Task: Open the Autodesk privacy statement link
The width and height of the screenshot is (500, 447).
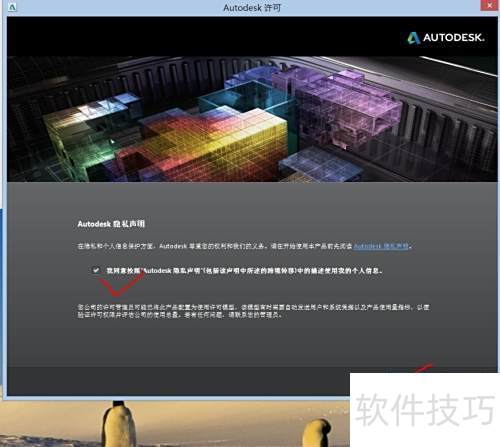Action: coord(381,246)
